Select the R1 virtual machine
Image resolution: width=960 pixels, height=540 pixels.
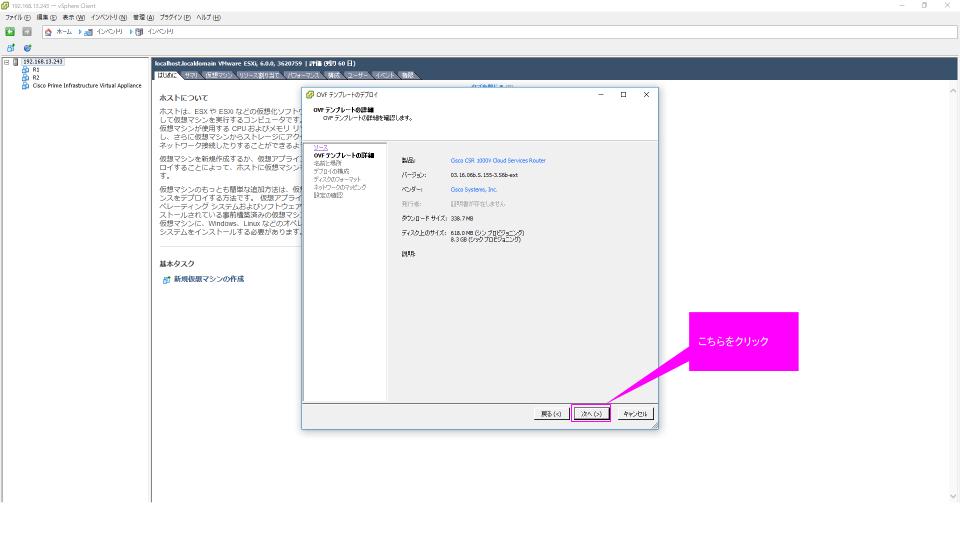point(36,70)
